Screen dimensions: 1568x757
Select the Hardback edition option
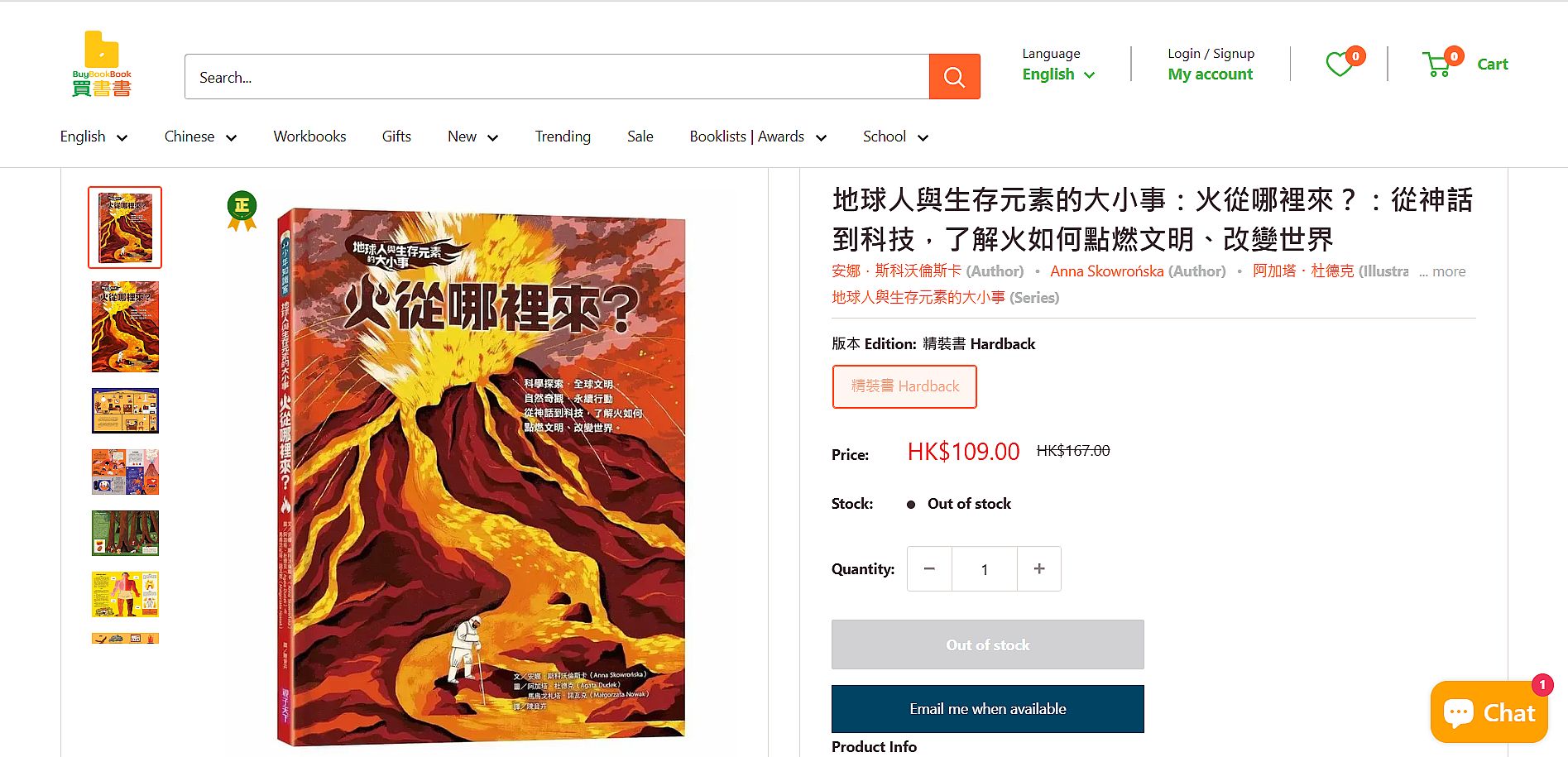904,386
